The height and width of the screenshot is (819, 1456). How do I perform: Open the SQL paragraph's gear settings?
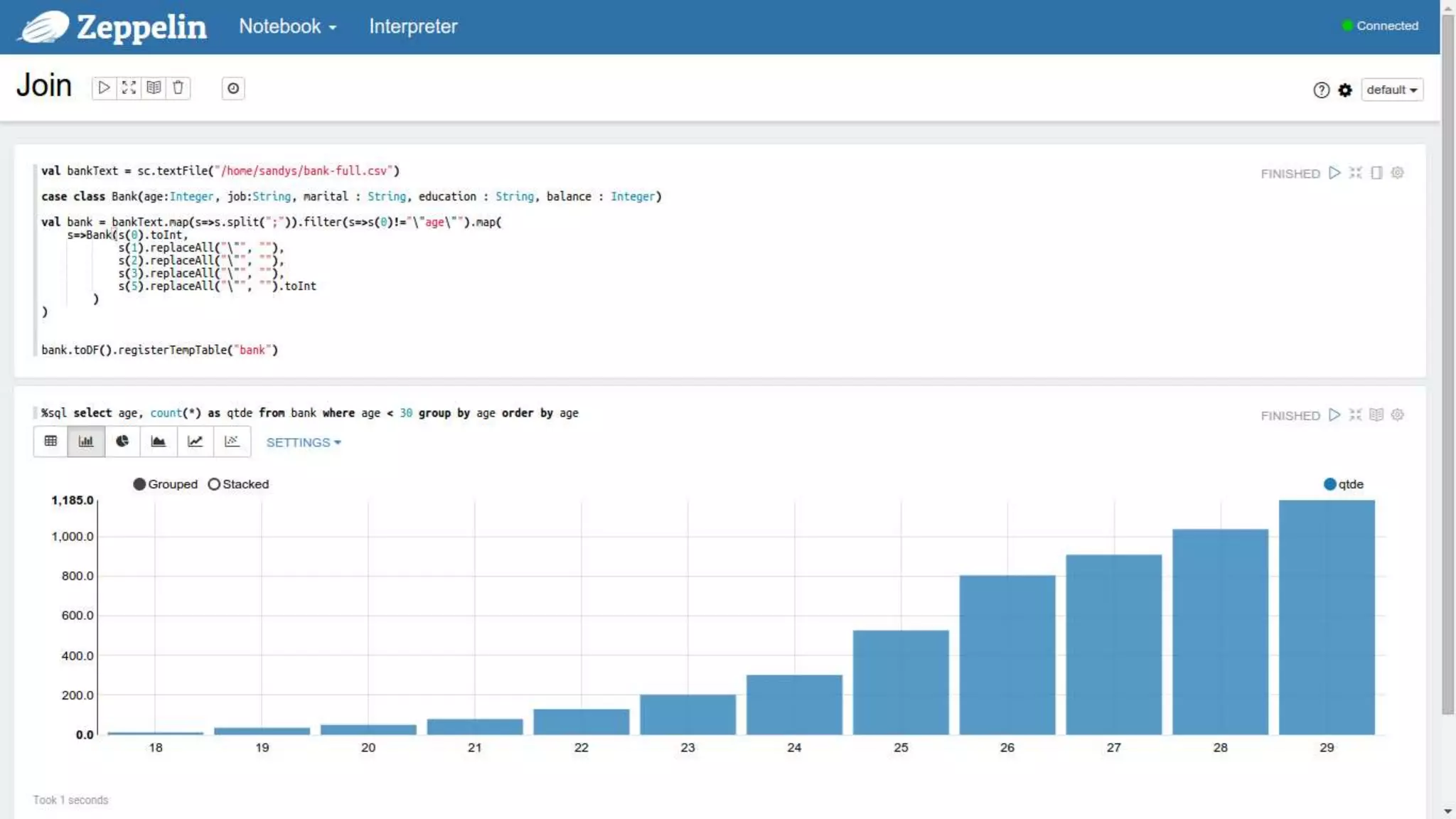(x=1397, y=414)
